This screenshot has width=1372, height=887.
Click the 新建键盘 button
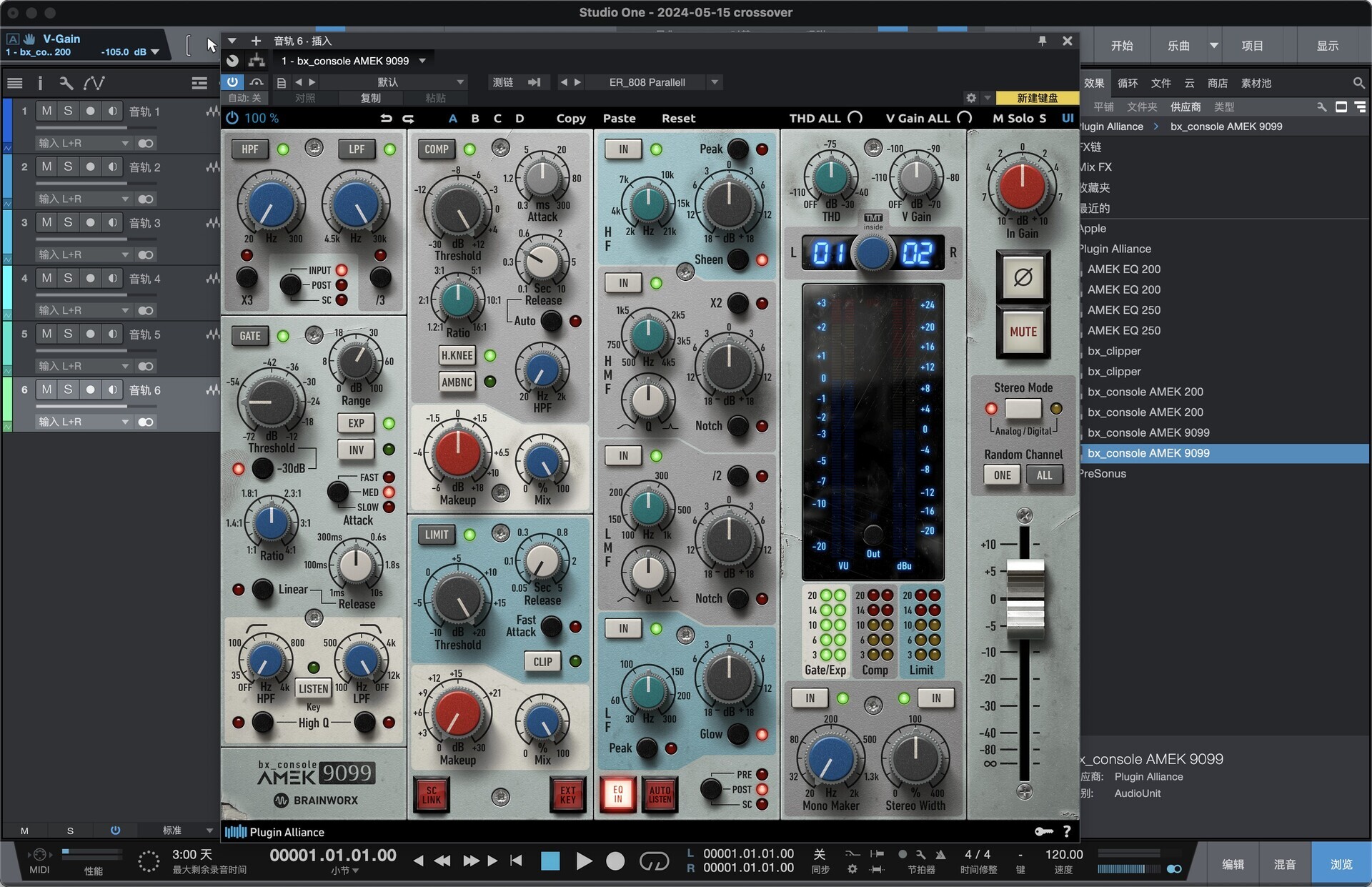click(1037, 98)
